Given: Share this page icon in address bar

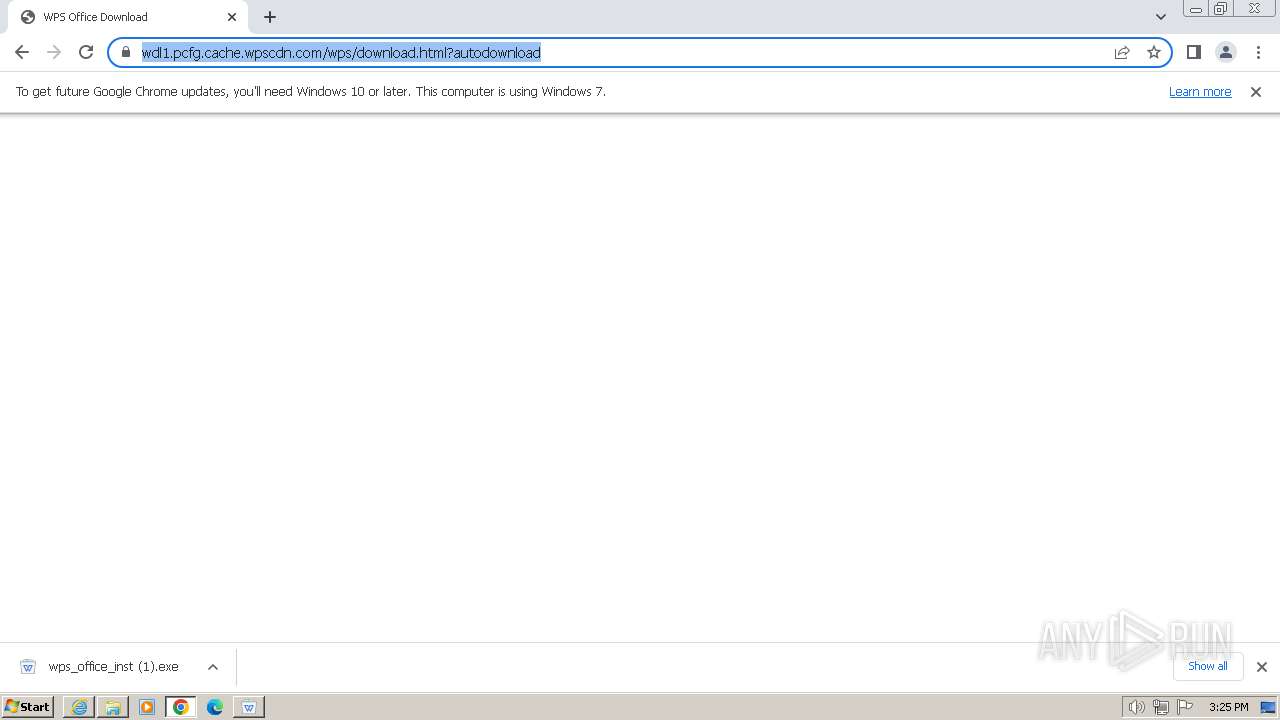Looking at the screenshot, I should tap(1122, 52).
